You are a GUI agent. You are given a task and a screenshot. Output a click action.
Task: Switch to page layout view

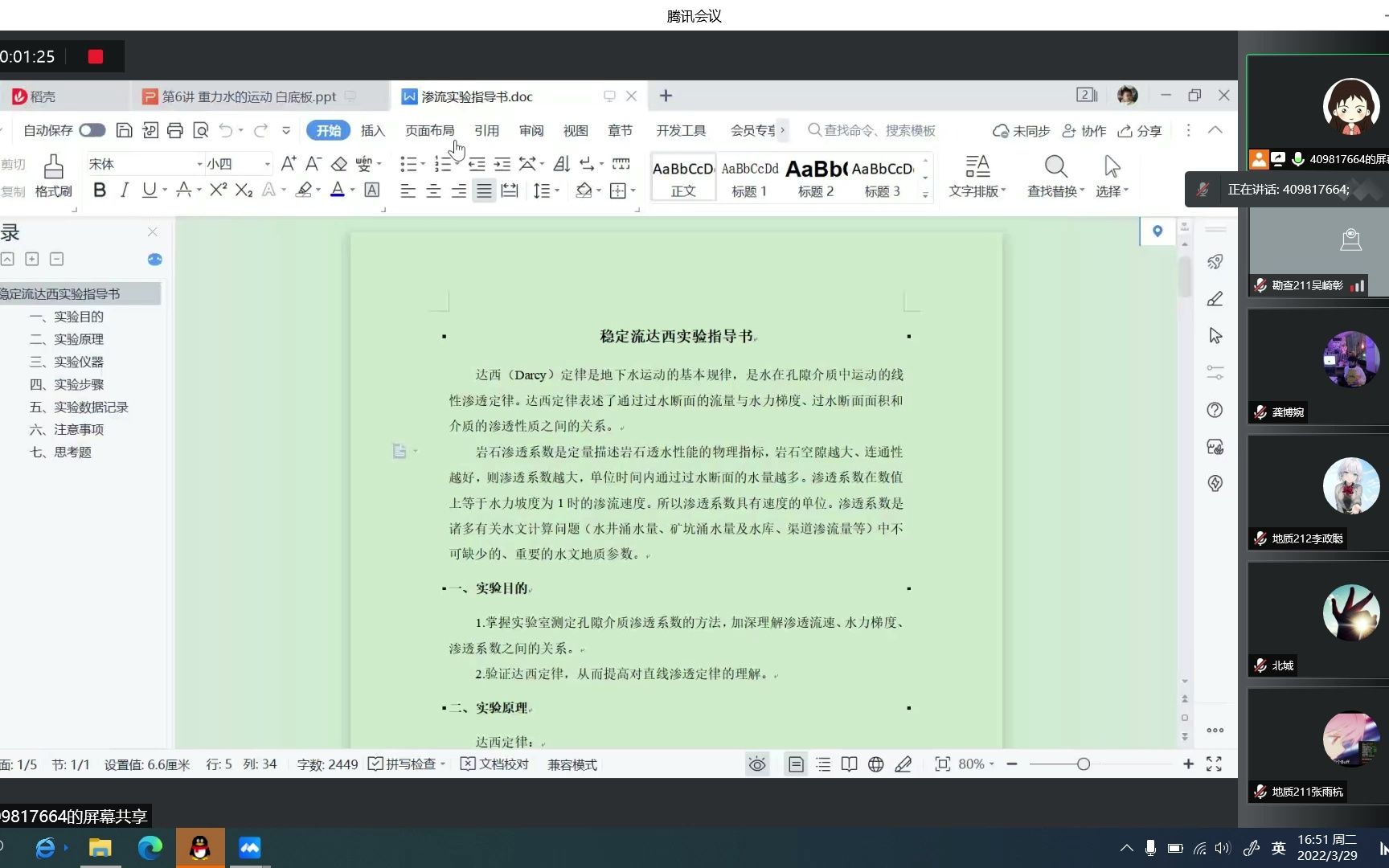(x=796, y=764)
